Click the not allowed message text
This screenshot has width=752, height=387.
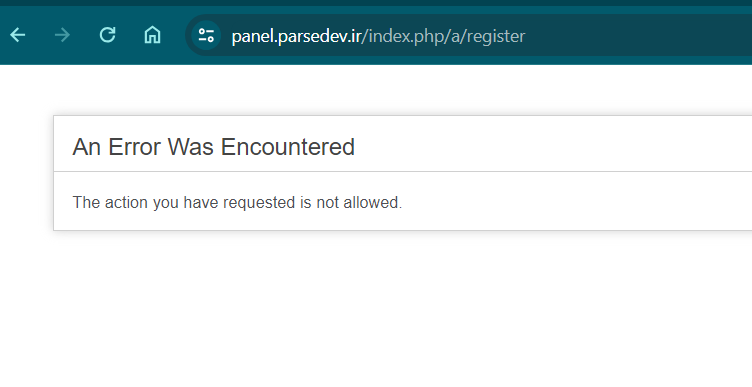(x=237, y=202)
